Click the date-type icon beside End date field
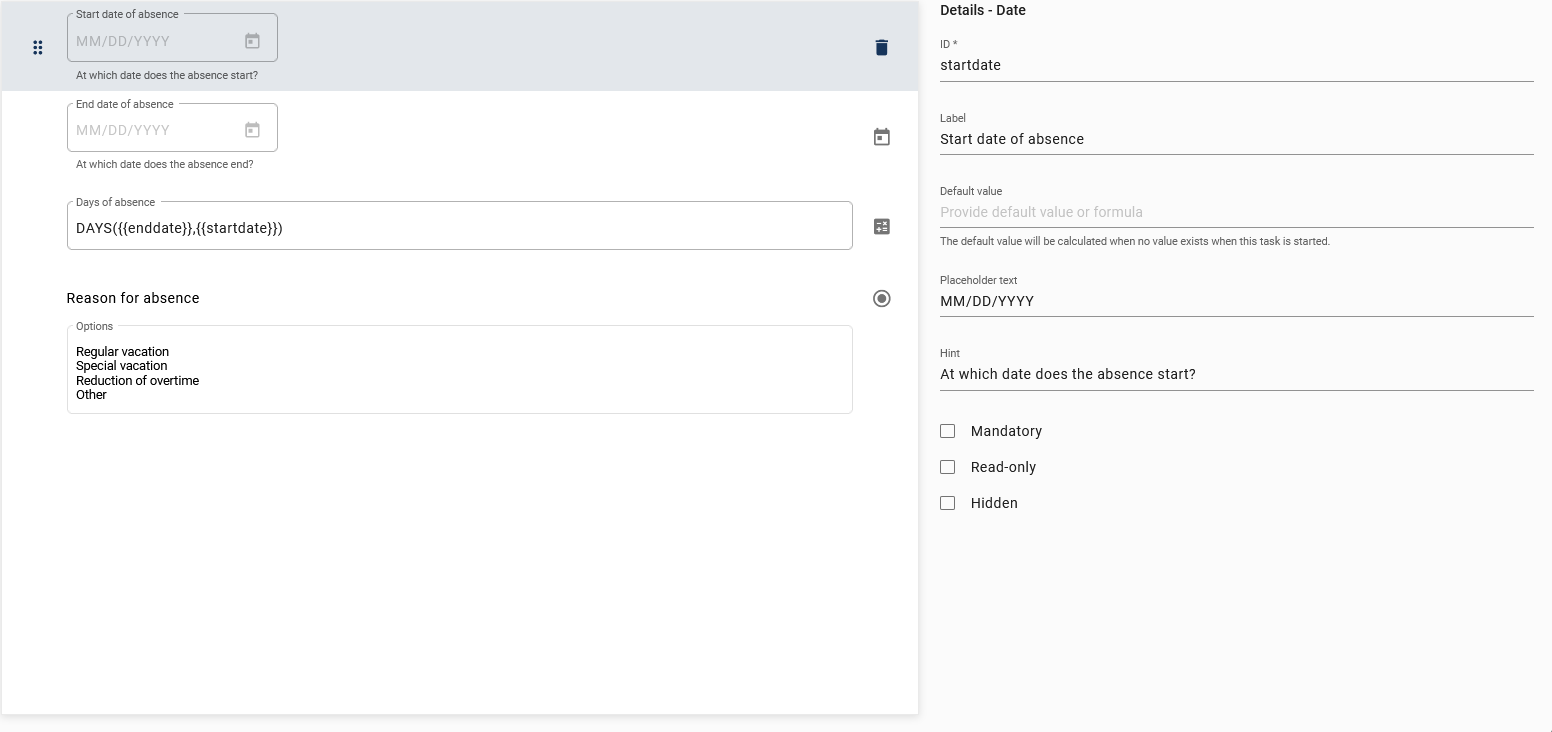Viewport: 1552px width, 732px height. 881,136
